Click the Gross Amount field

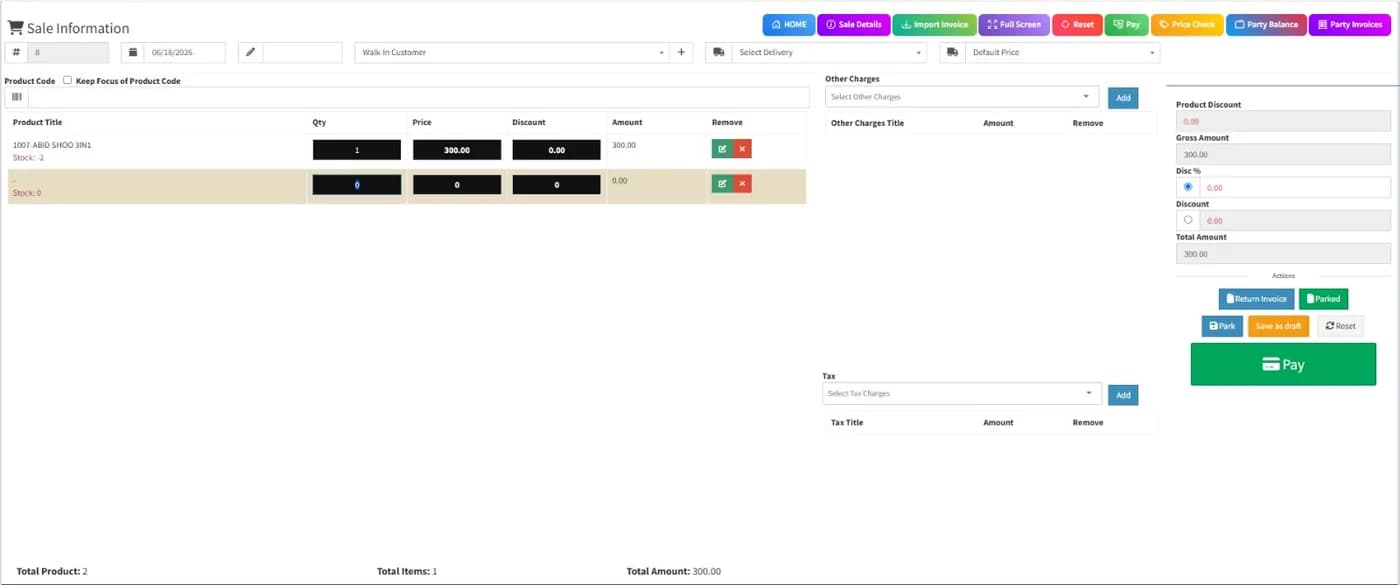click(x=1283, y=154)
